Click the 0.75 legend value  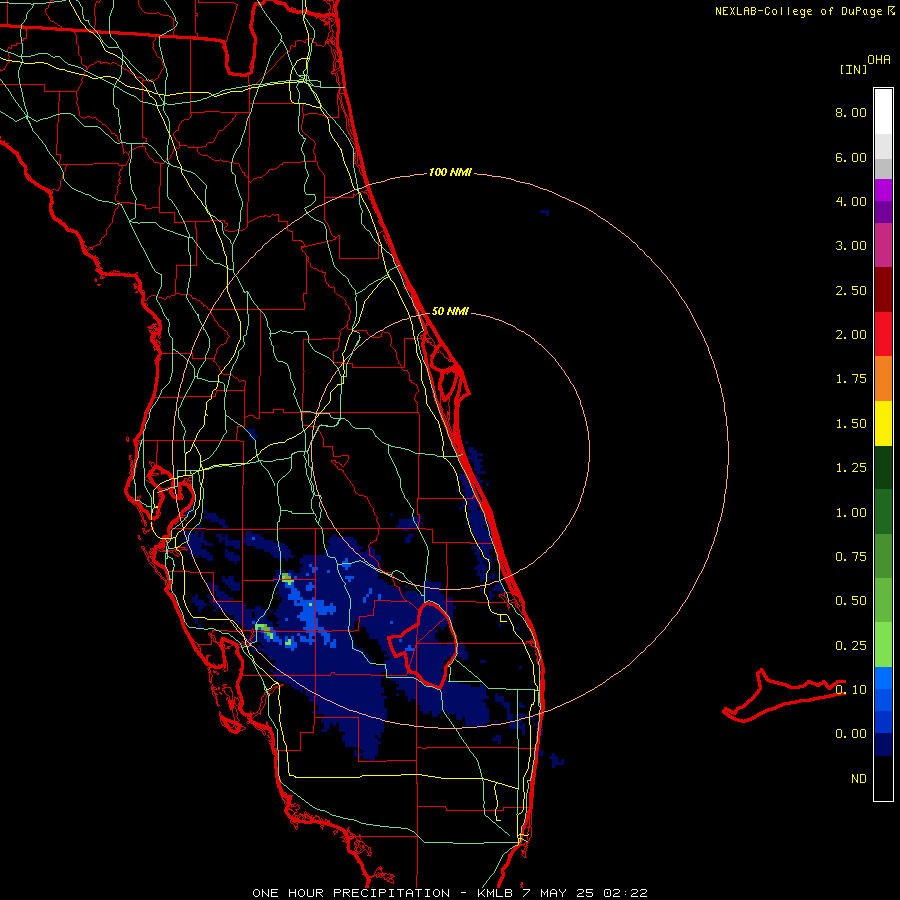pos(851,557)
